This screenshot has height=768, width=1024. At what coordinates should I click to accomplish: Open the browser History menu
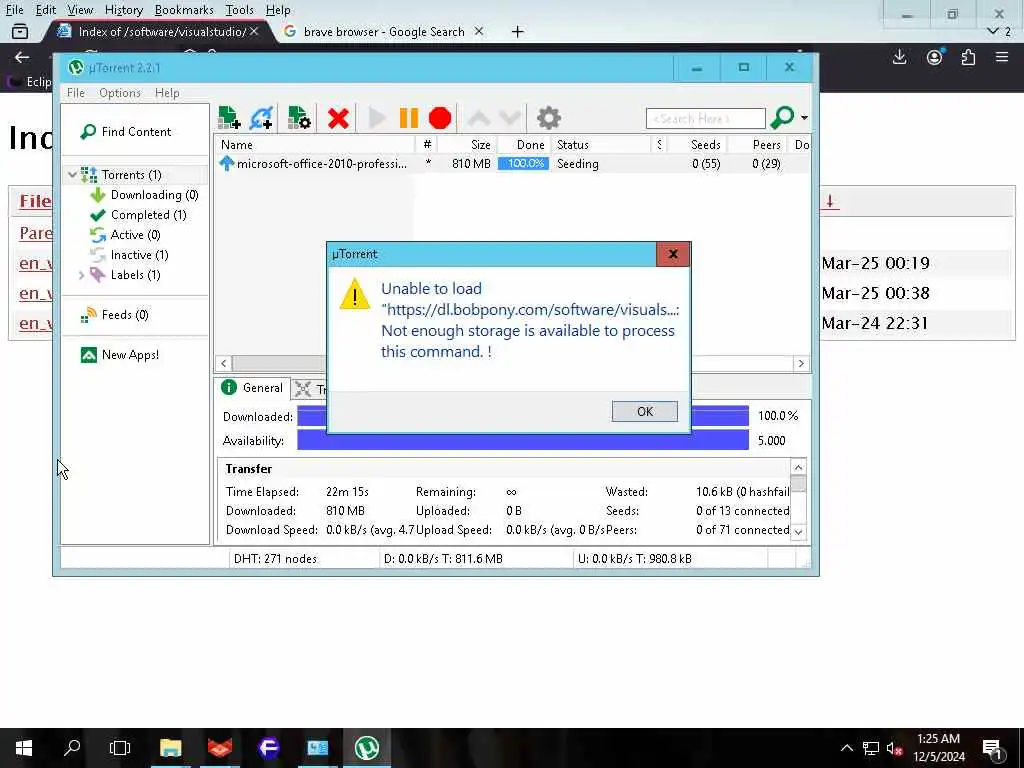coord(123,10)
